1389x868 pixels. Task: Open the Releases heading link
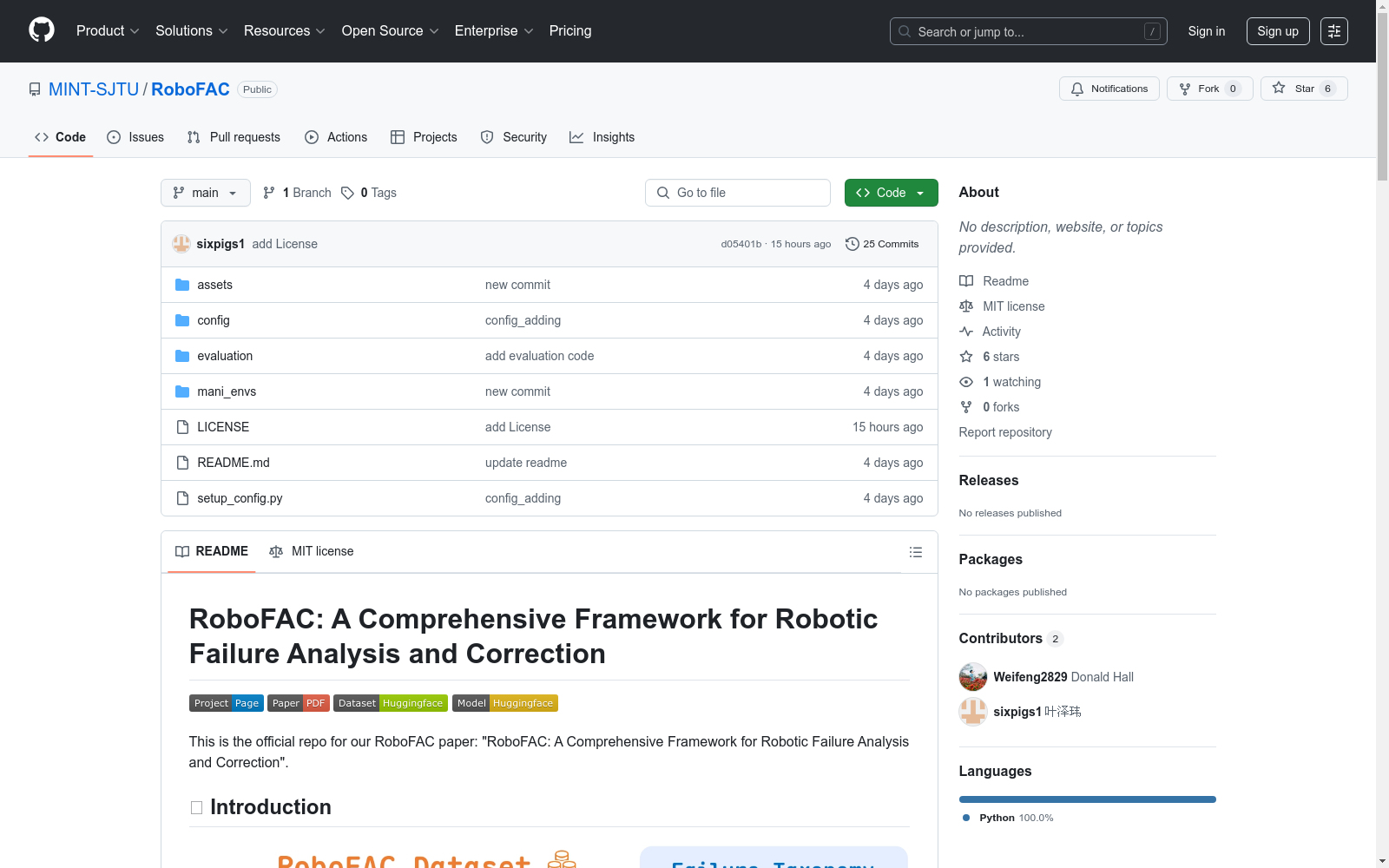click(989, 480)
